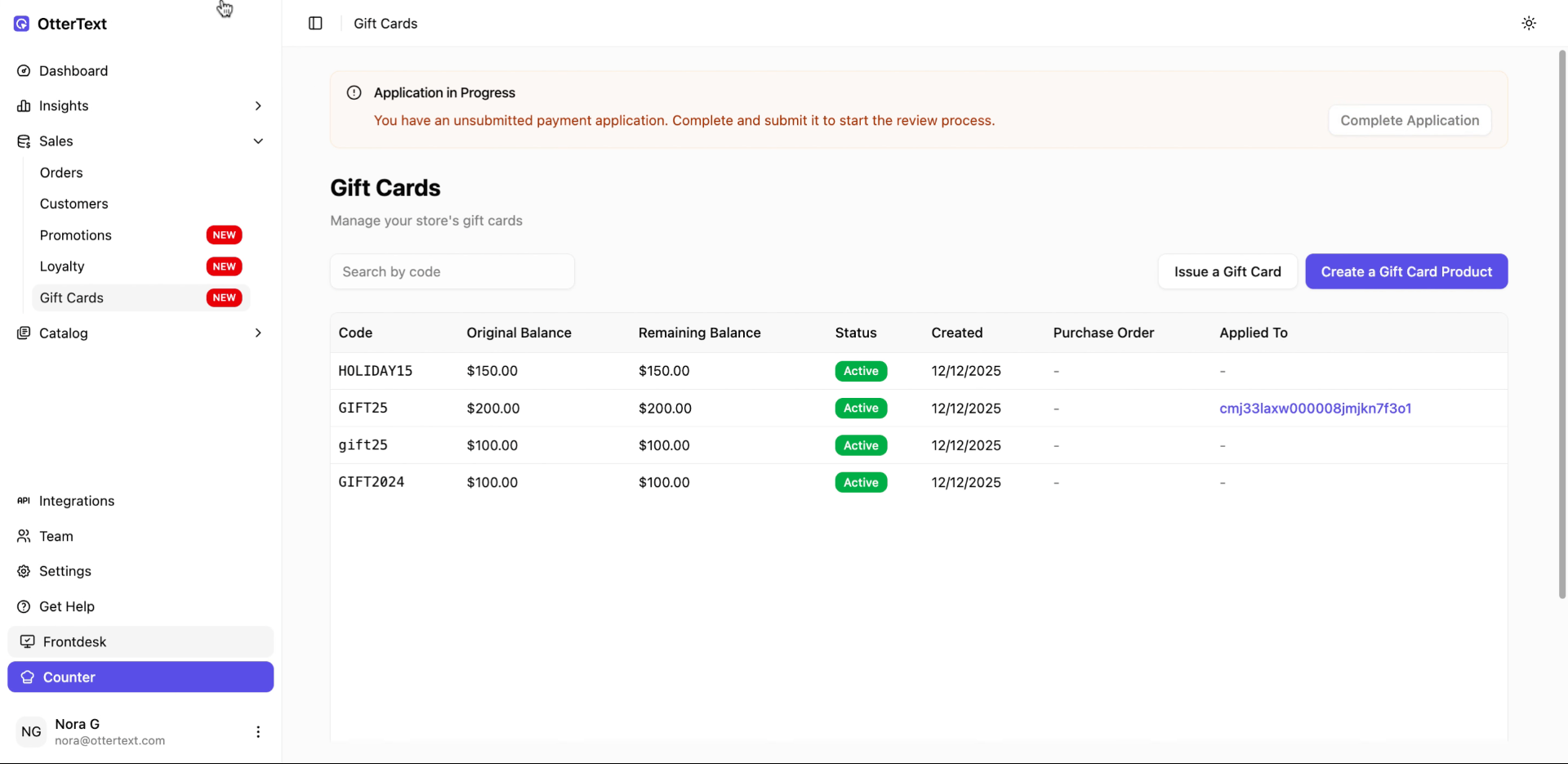The height and width of the screenshot is (764, 1568).
Task: Click the Insights bar chart icon
Action: point(24,106)
